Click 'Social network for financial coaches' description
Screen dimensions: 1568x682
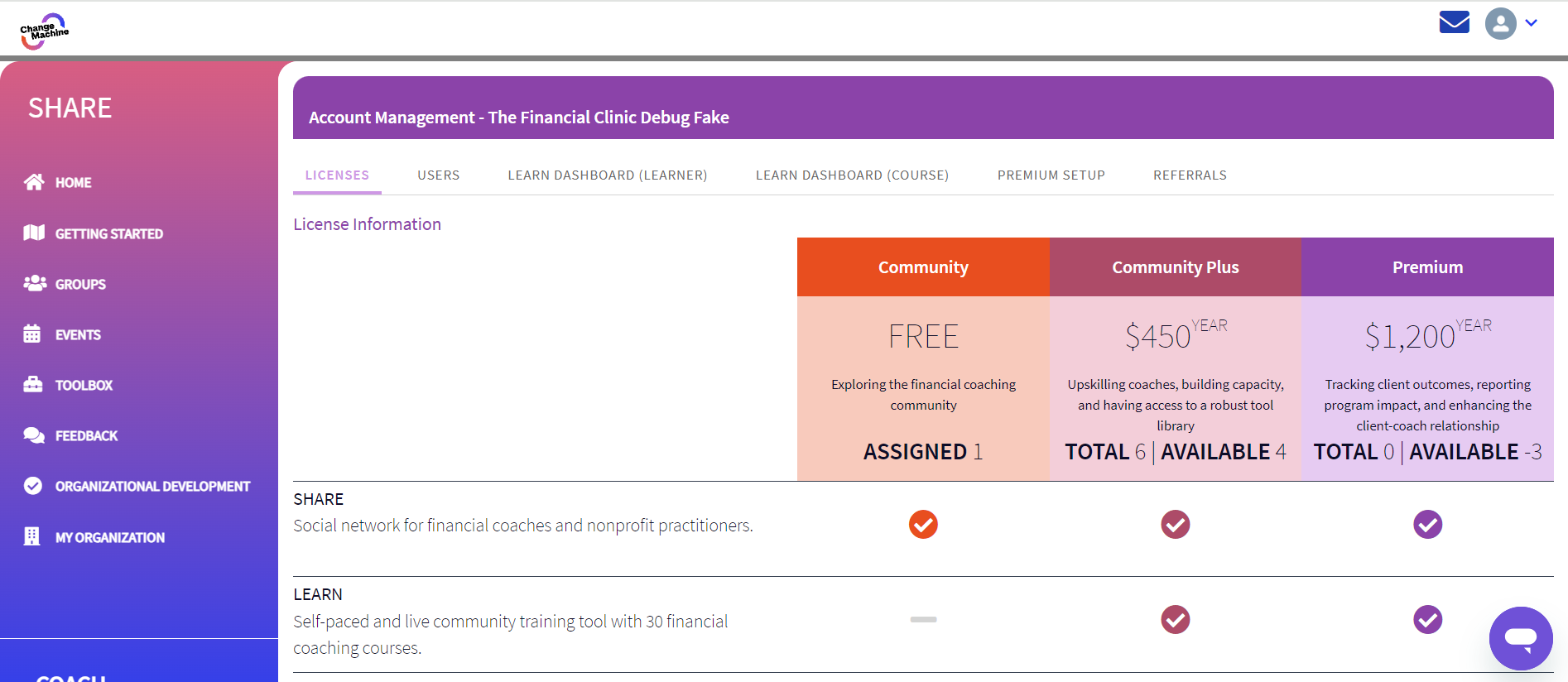(x=523, y=526)
